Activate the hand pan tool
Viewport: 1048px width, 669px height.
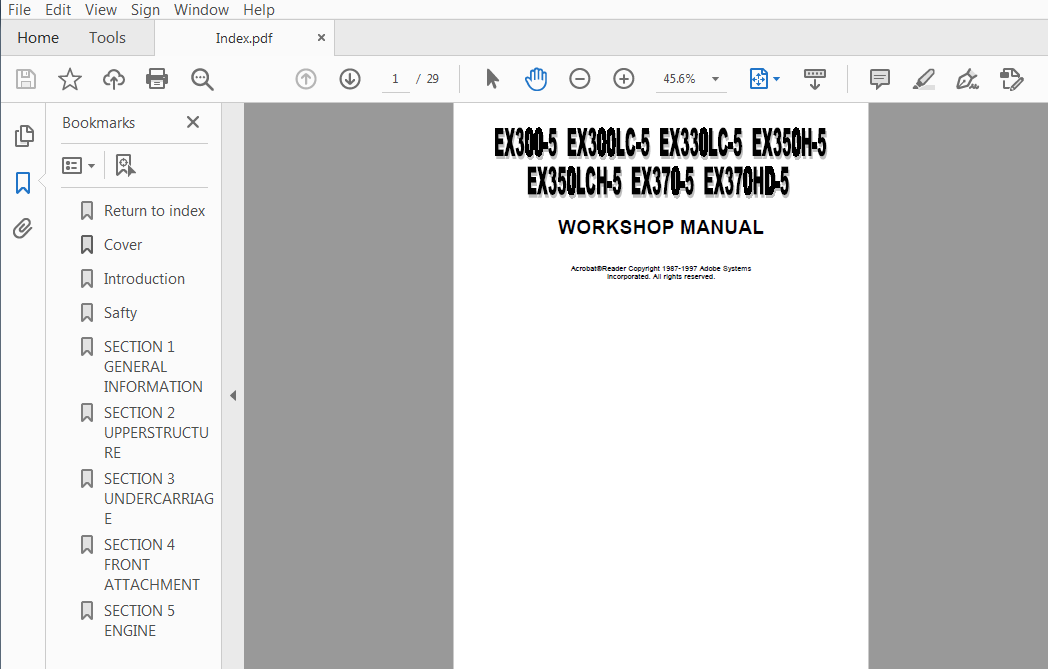click(536, 79)
